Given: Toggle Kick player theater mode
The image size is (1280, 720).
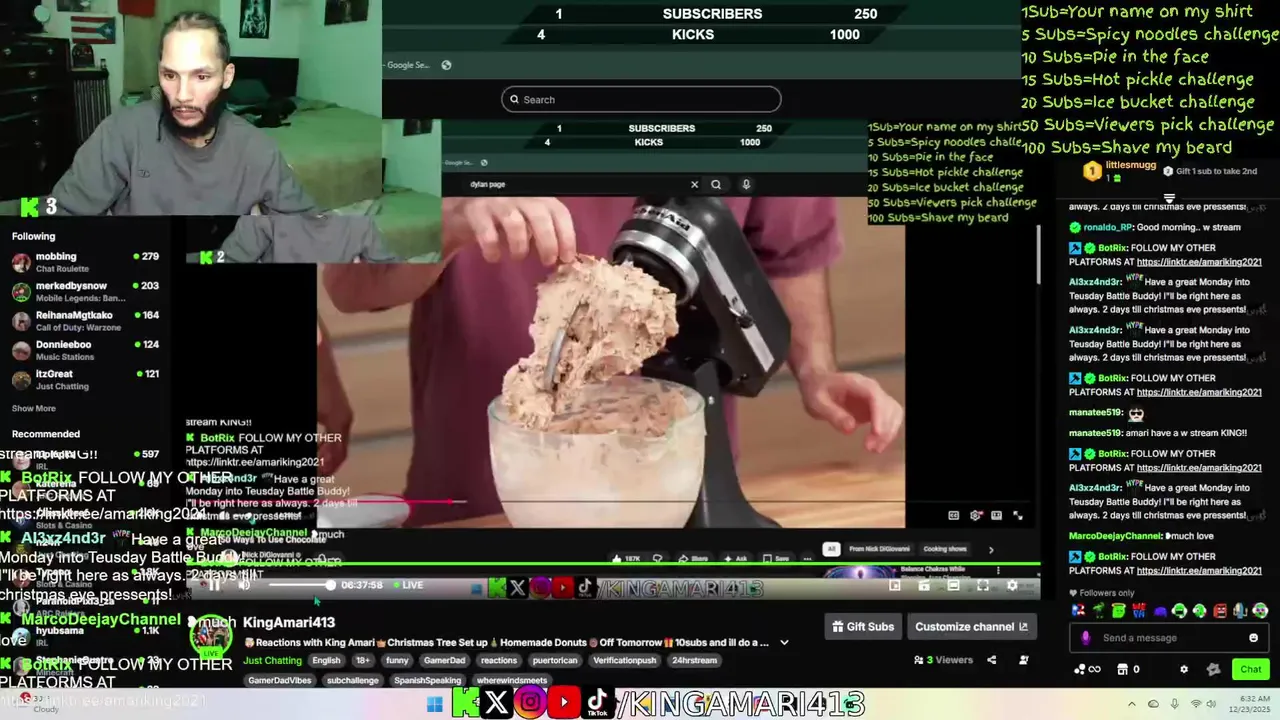Looking at the screenshot, I should (x=953, y=586).
